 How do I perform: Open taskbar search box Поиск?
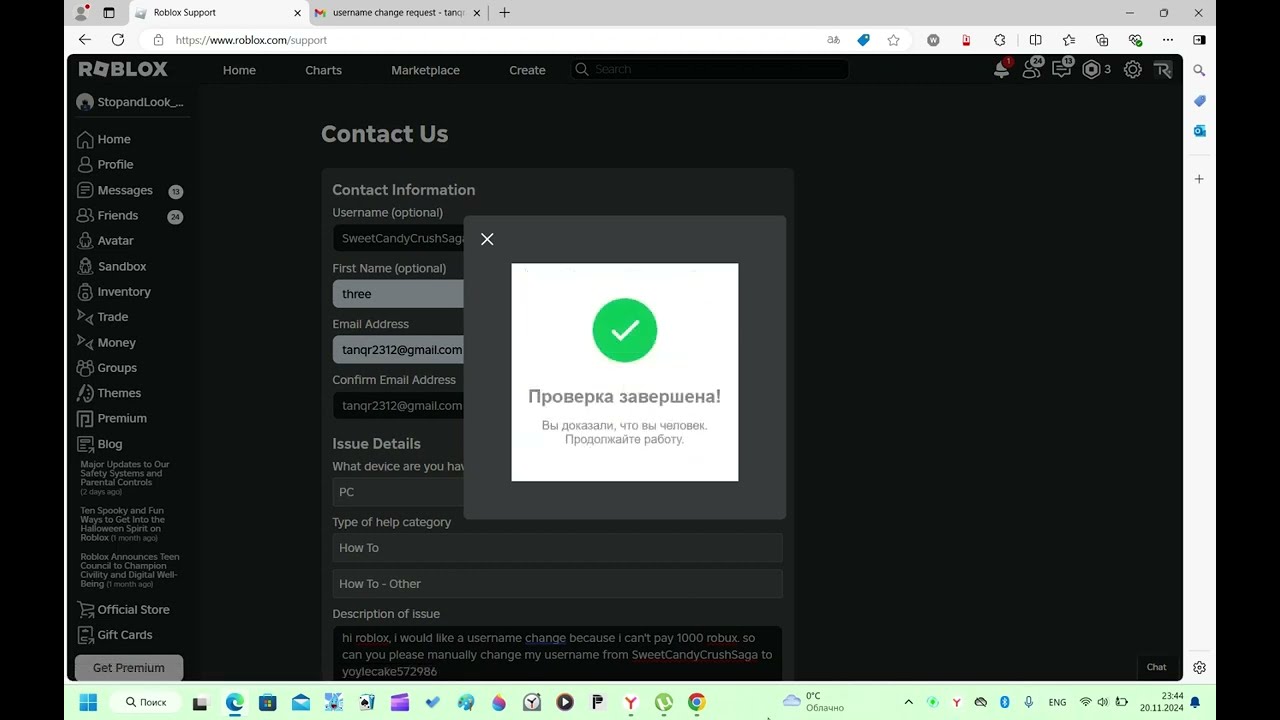click(x=145, y=702)
